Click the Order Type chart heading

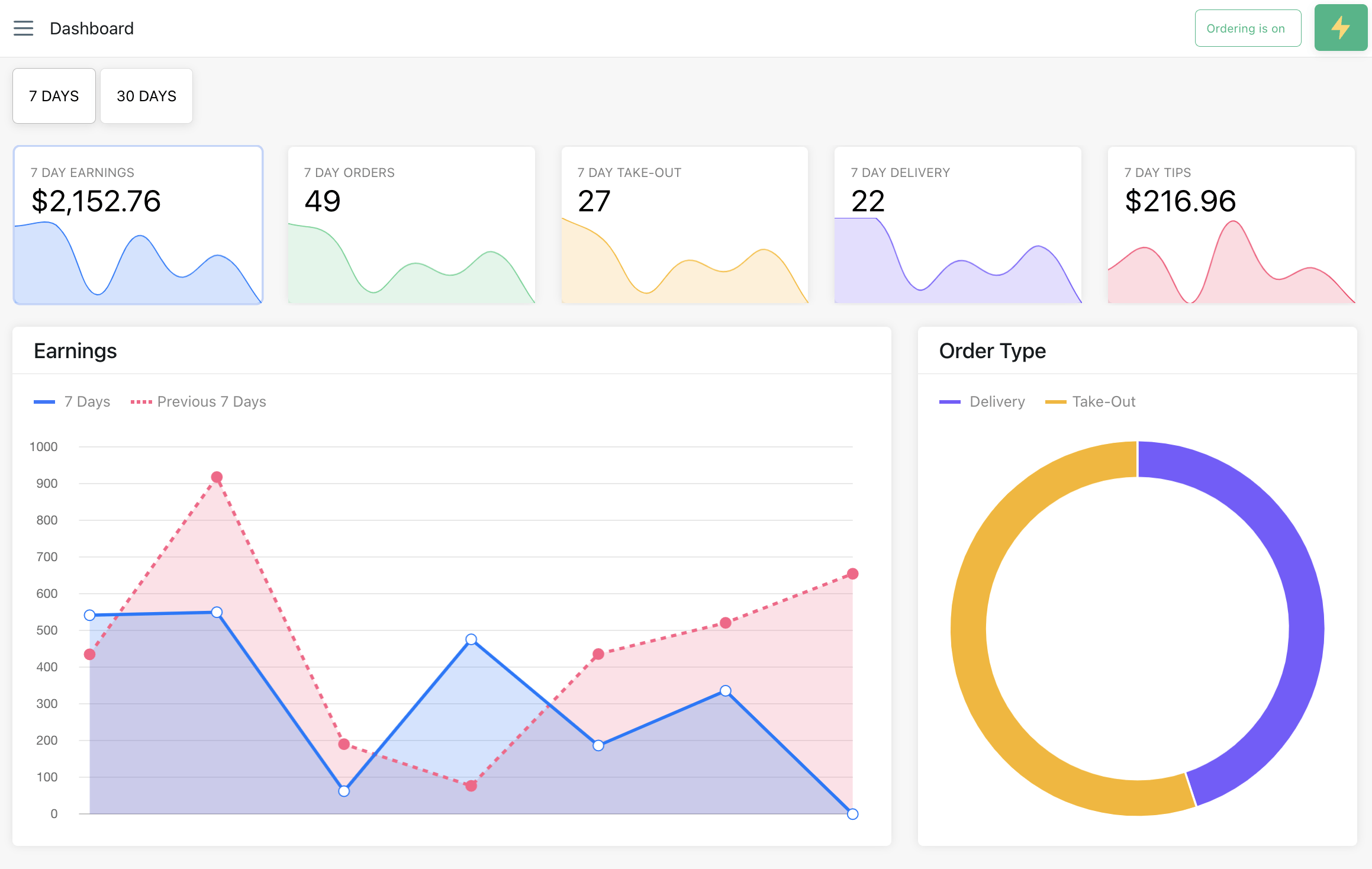[x=993, y=351]
